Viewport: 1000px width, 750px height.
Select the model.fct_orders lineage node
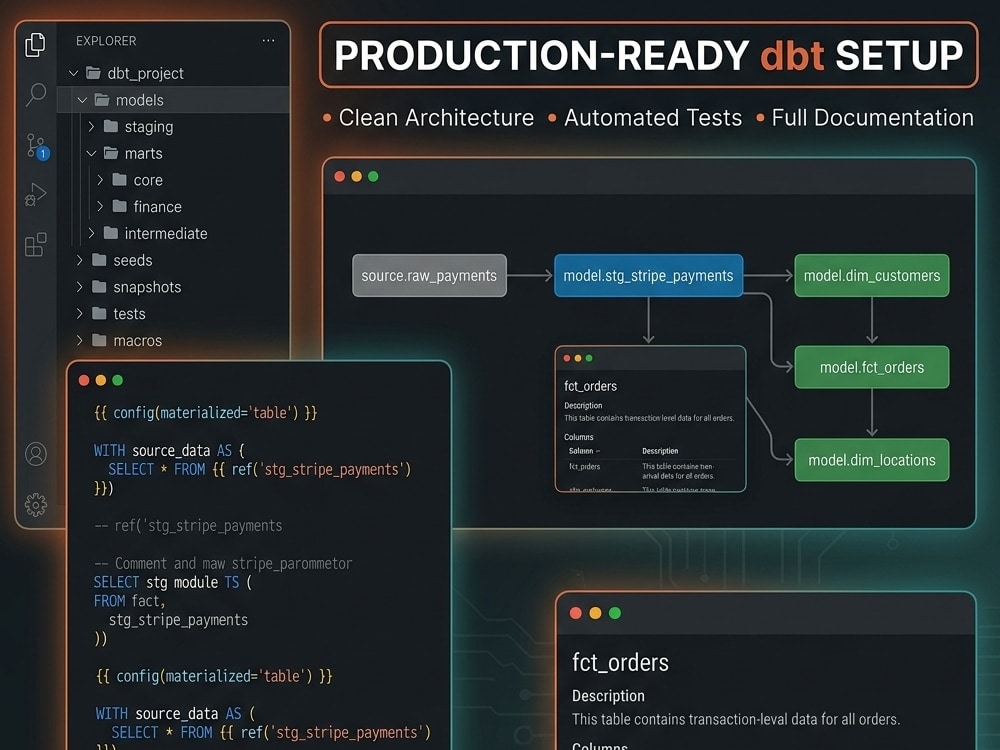872,367
